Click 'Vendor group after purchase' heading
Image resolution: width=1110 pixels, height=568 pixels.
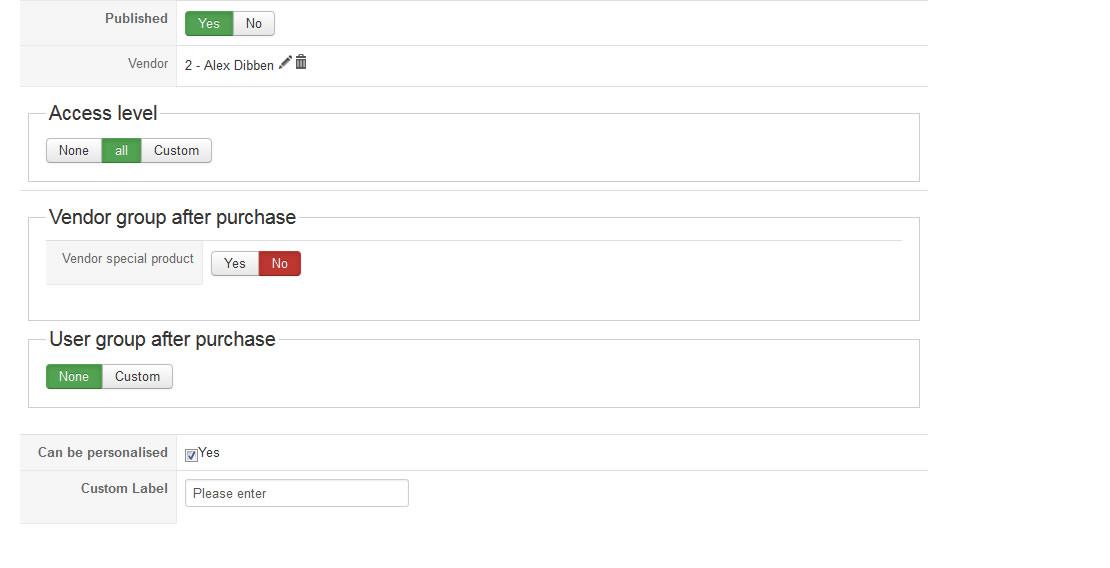[x=172, y=217]
